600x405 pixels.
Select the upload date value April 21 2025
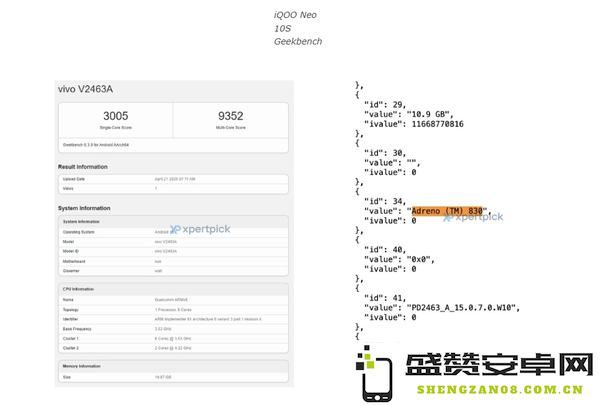175,179
